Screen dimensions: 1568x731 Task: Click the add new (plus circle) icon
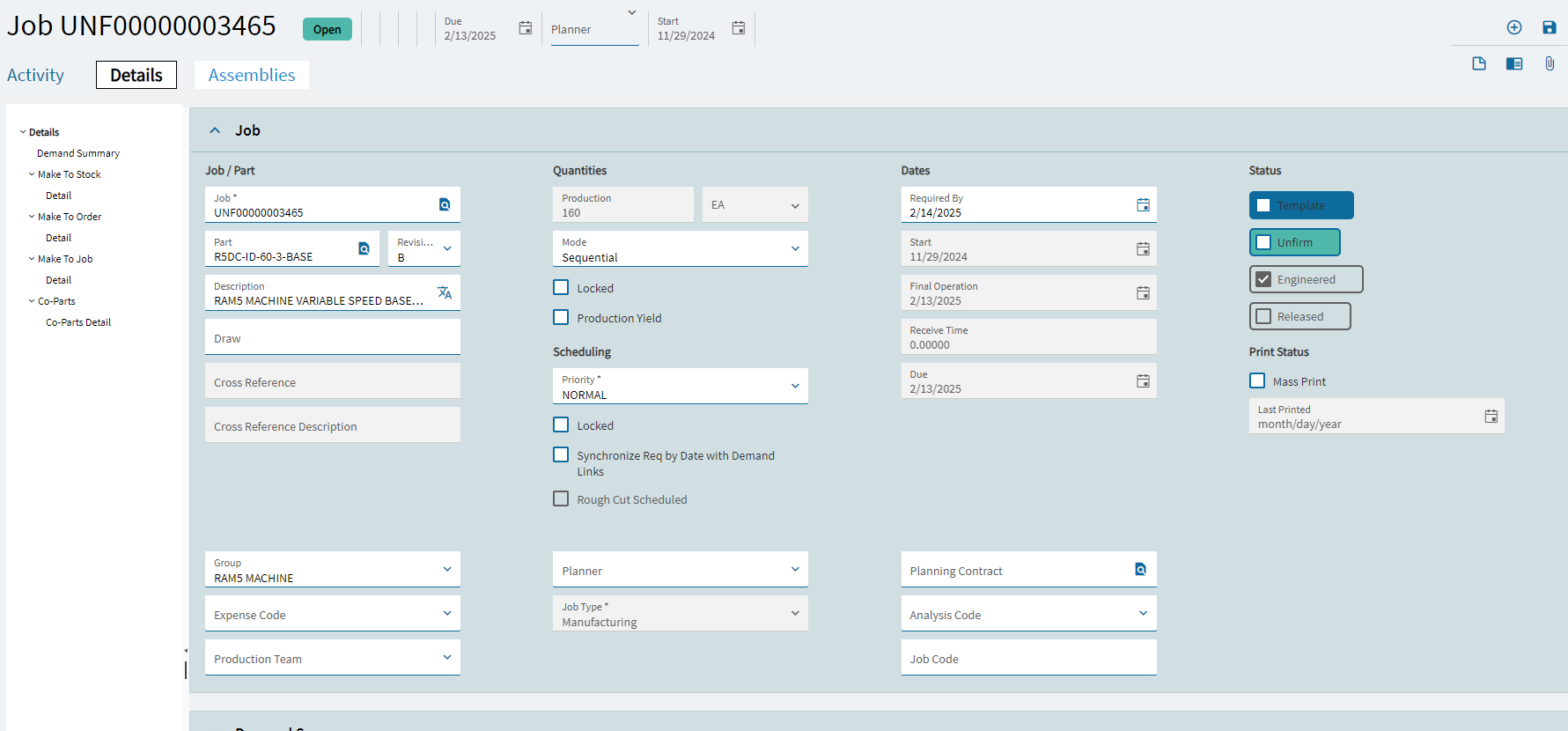(1514, 27)
